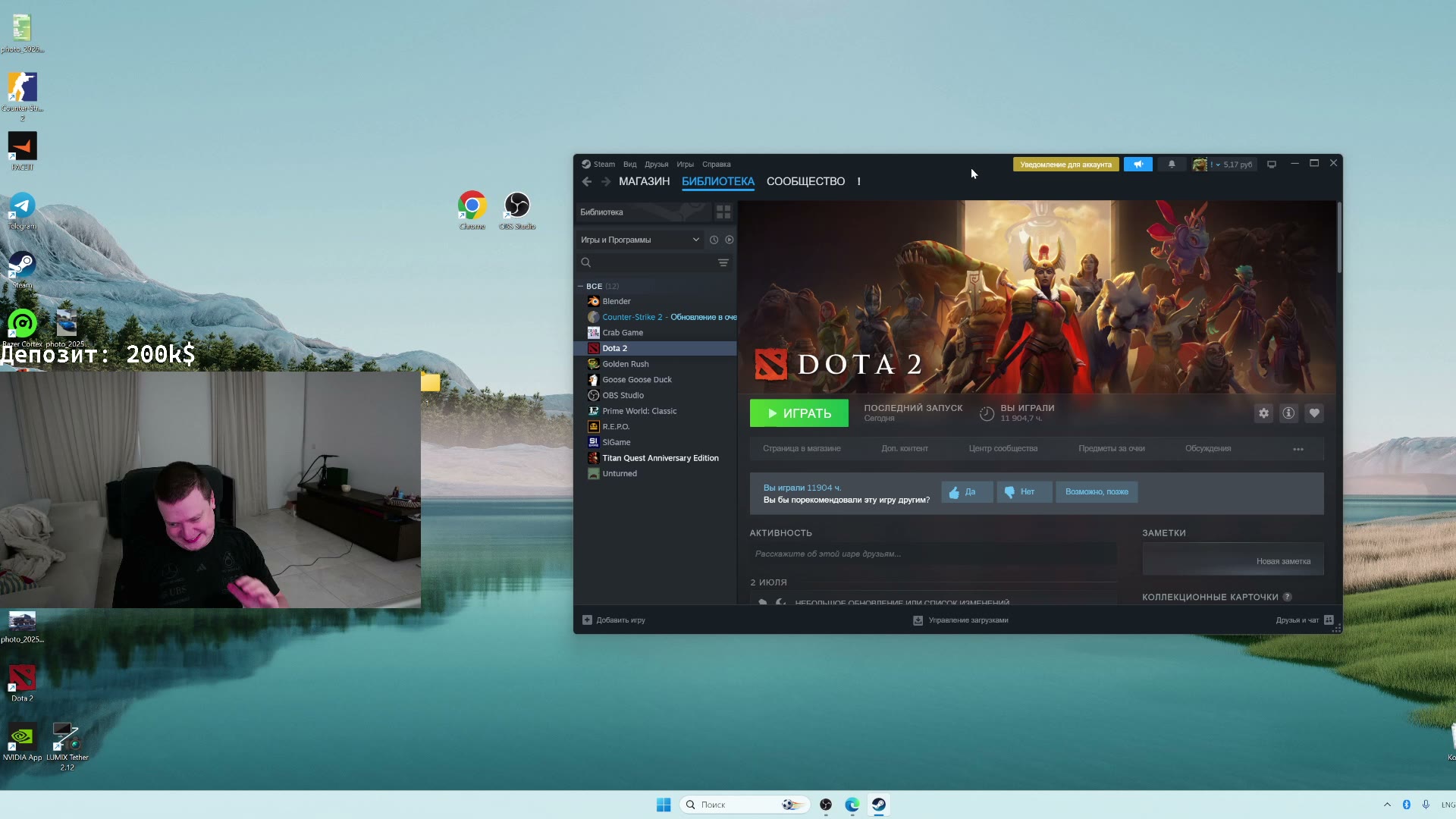Click the activity field Расскажите об этой игре
Viewport: 1456px width, 819px height.
(x=933, y=554)
